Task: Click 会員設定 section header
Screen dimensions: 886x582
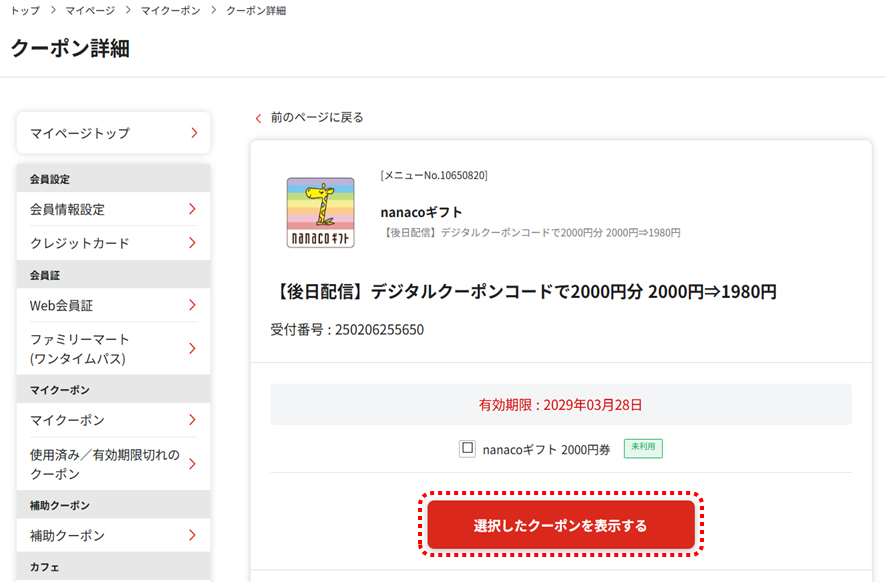Action: click(114, 179)
